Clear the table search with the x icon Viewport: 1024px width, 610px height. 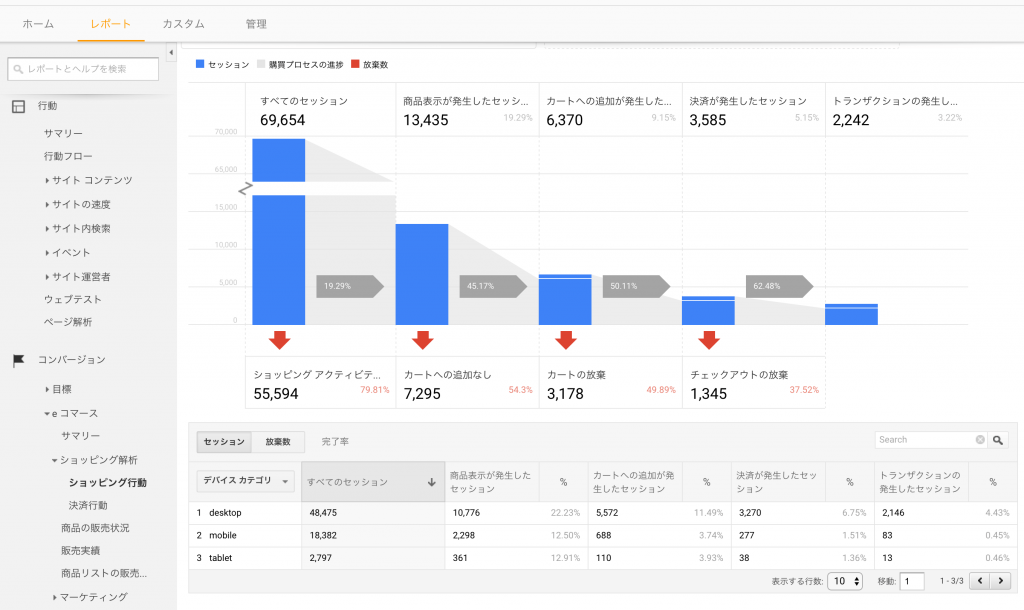click(980, 440)
